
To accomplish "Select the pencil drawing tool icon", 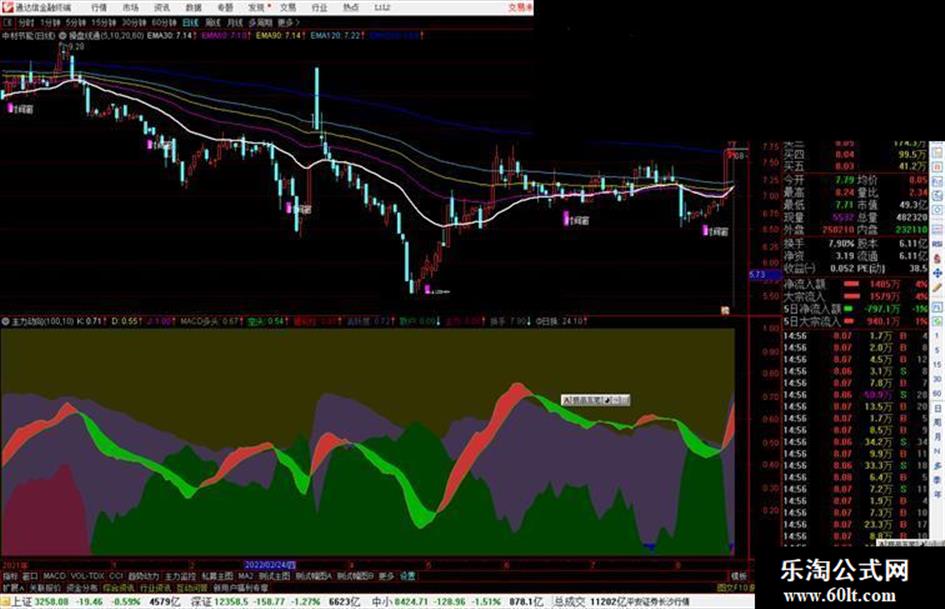I will pyautogui.click(x=938, y=288).
